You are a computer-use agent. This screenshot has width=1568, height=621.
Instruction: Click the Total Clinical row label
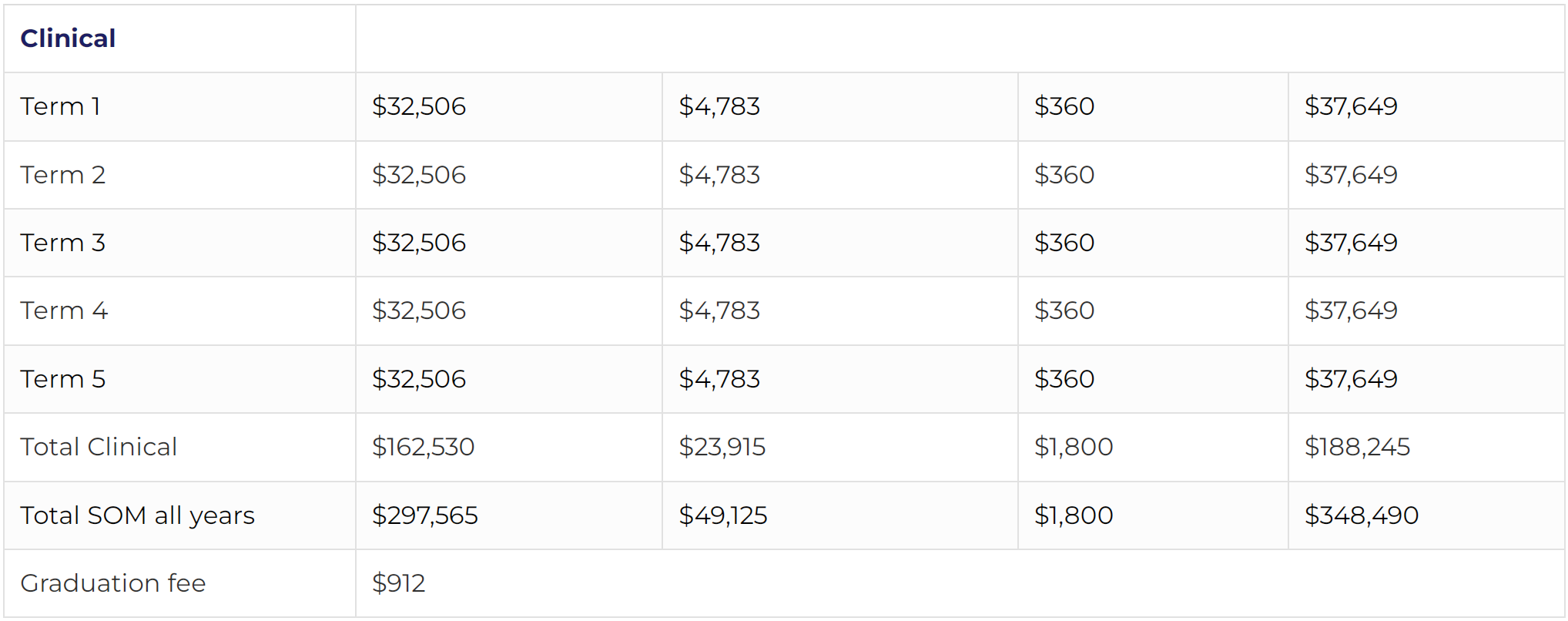click(x=99, y=447)
